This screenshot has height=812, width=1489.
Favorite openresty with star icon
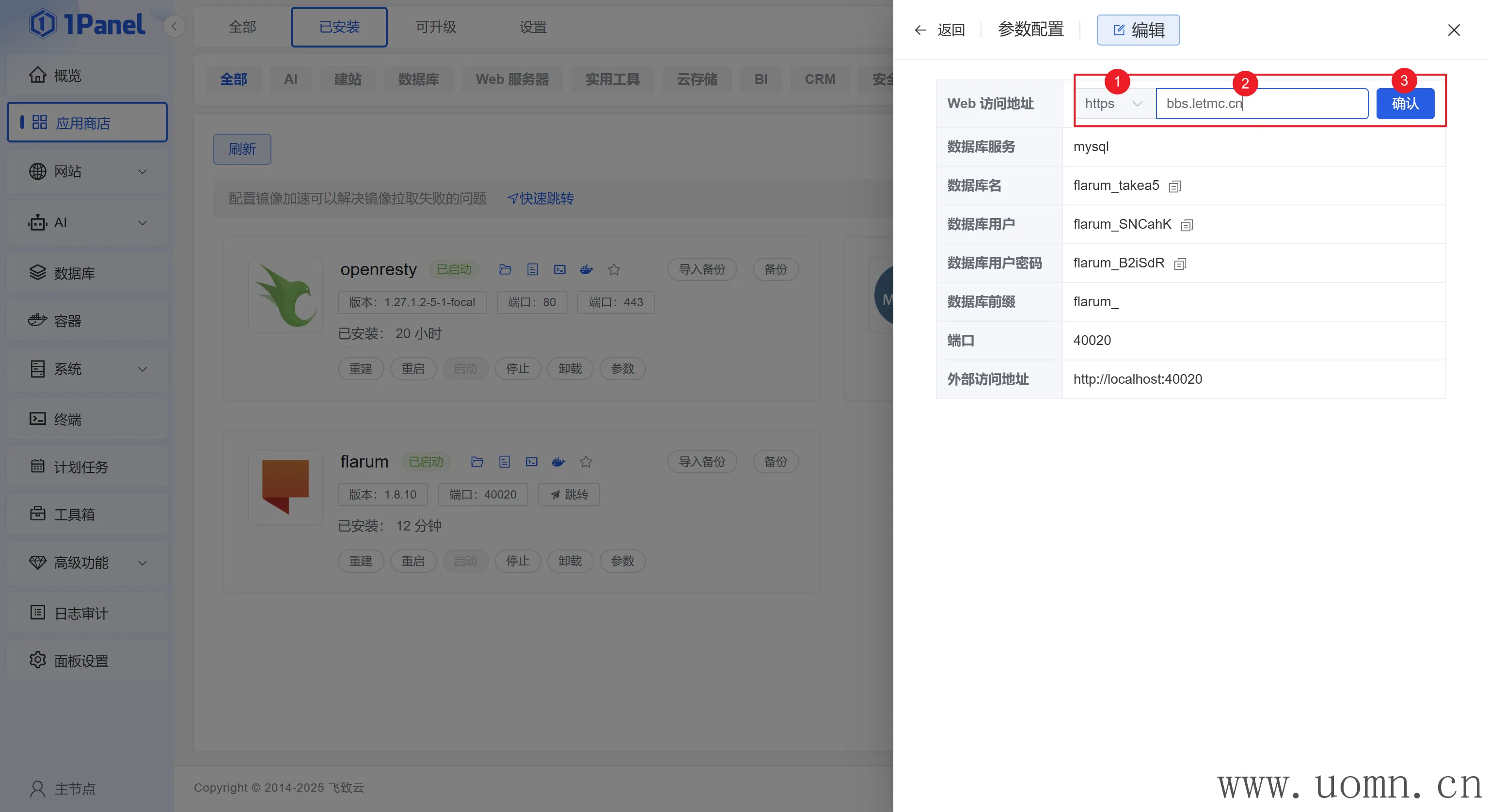coord(614,269)
